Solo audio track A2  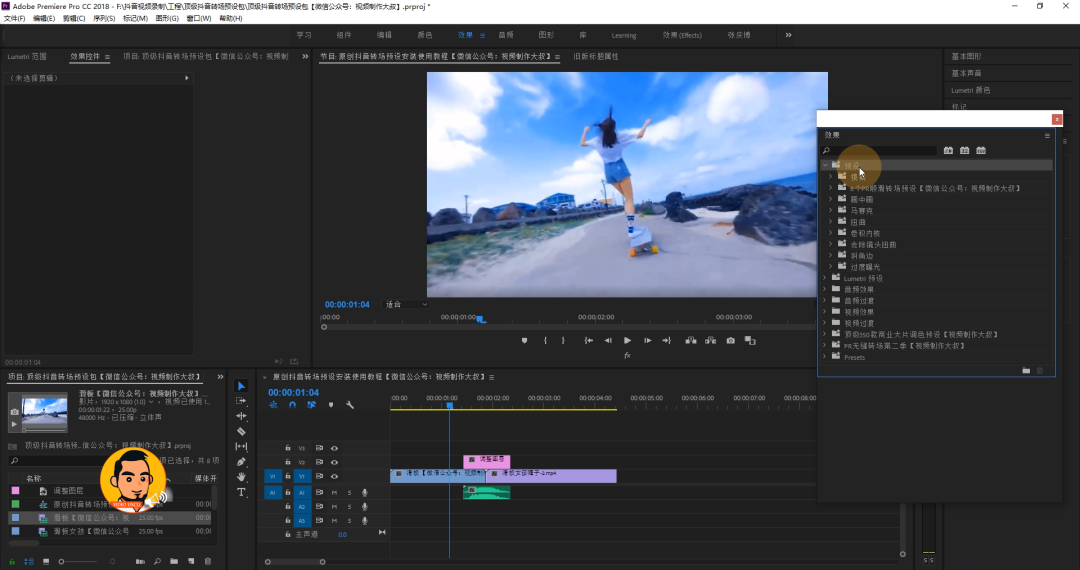point(349,507)
